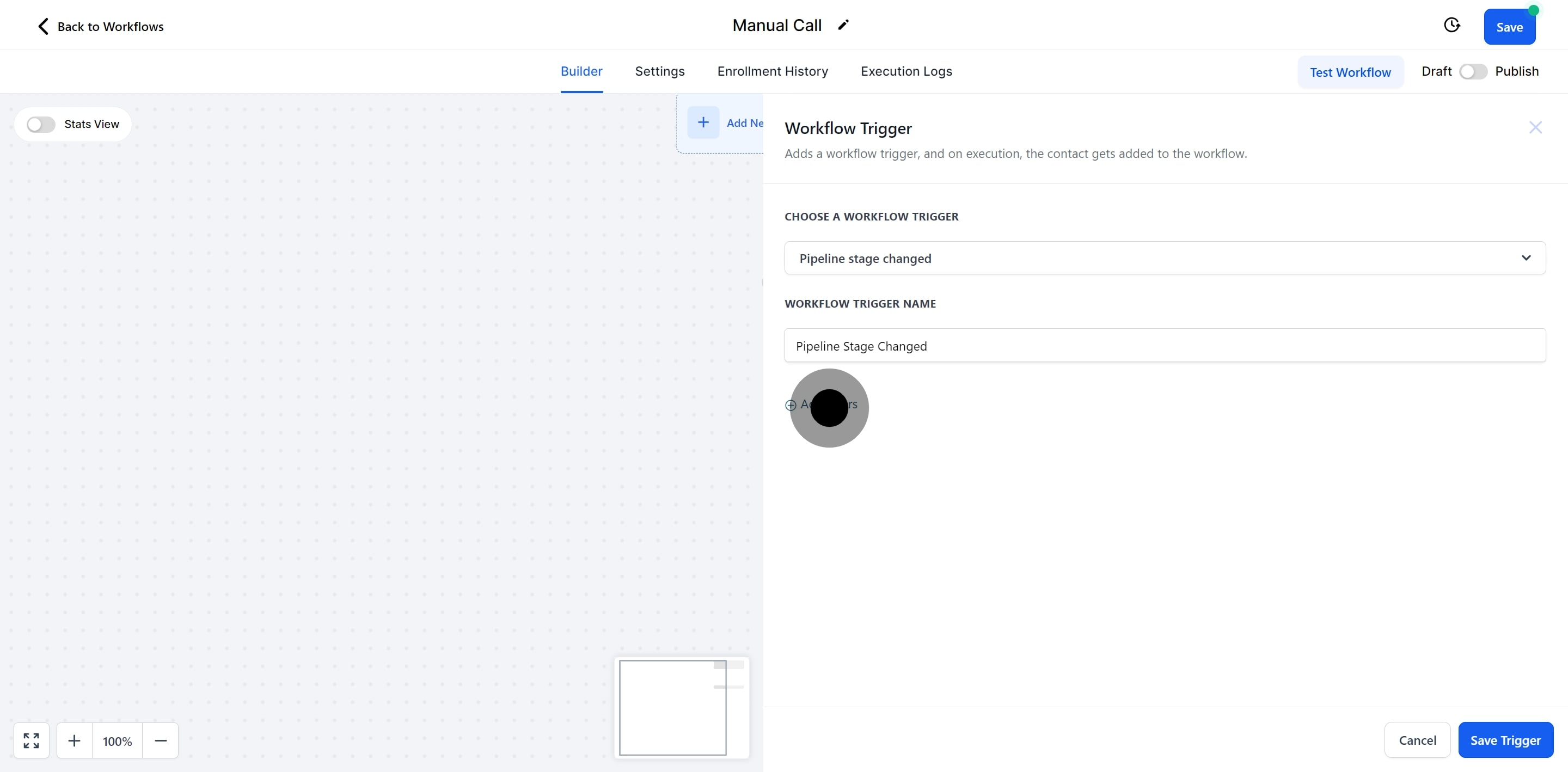Open version history via the clock icon
The height and width of the screenshot is (772, 1568).
tap(1451, 25)
